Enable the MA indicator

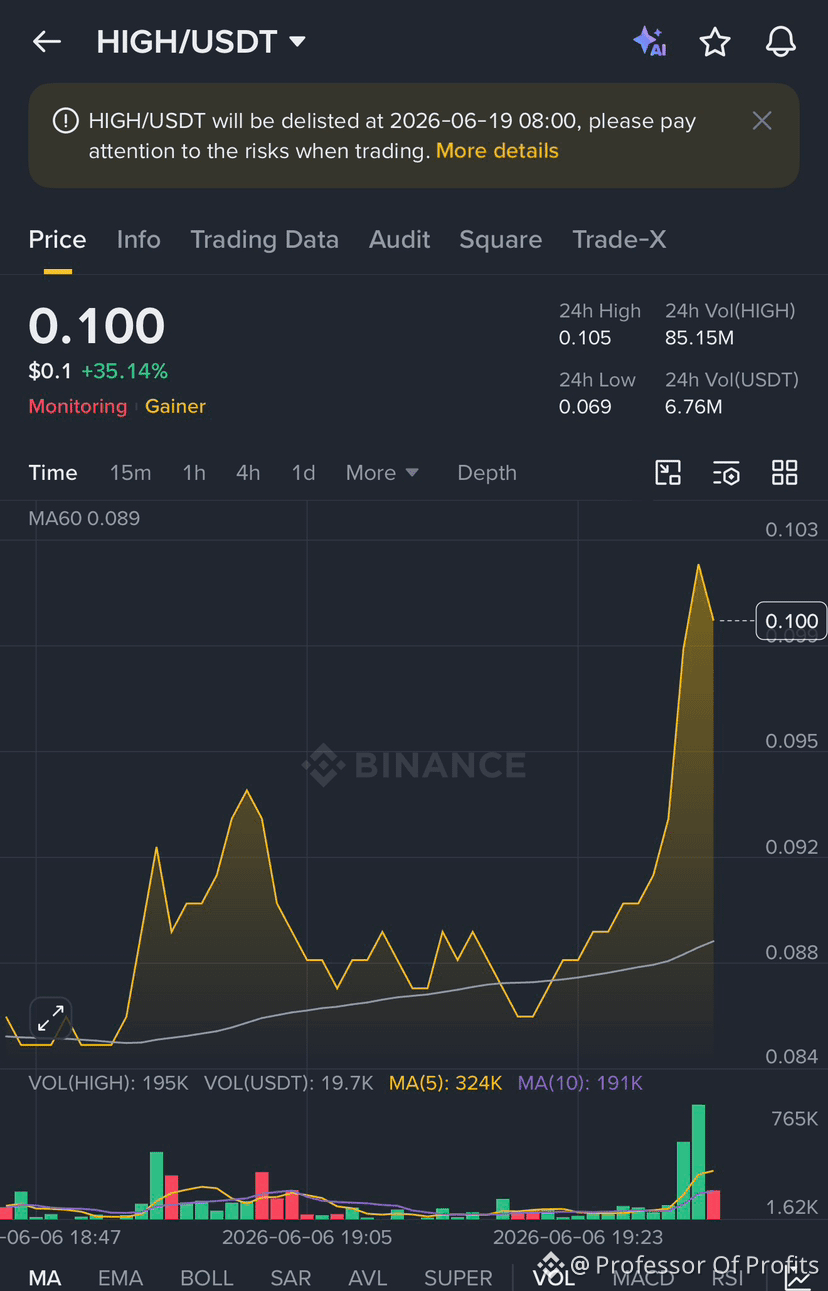45,1277
